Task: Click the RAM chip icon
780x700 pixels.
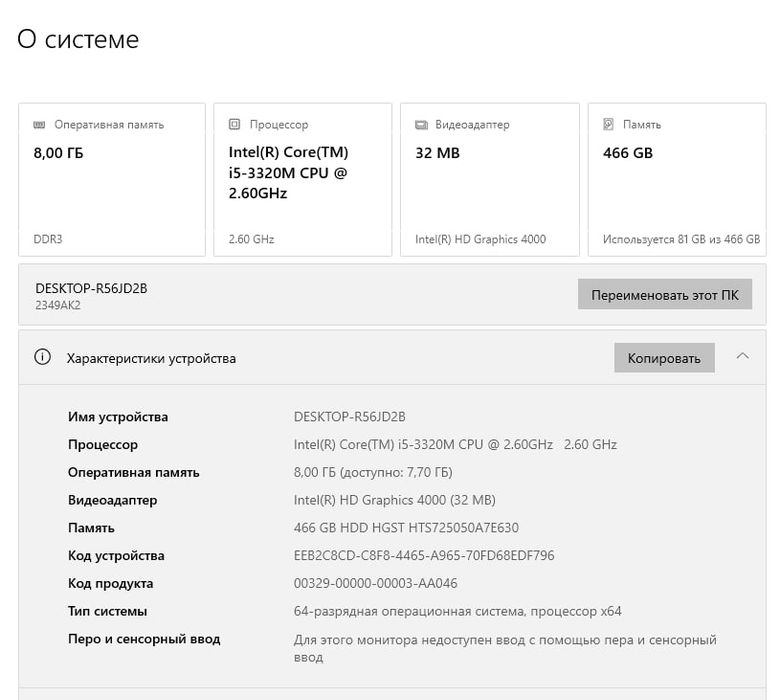Action: 39,124
